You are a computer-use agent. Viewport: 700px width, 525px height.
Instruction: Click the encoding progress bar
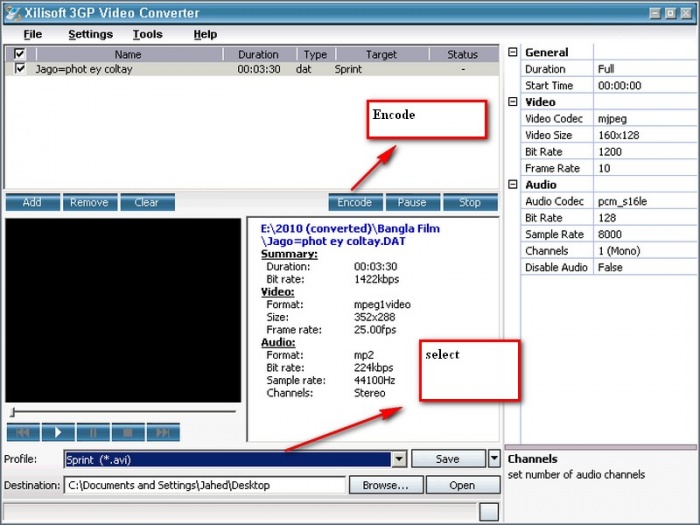[x=240, y=512]
